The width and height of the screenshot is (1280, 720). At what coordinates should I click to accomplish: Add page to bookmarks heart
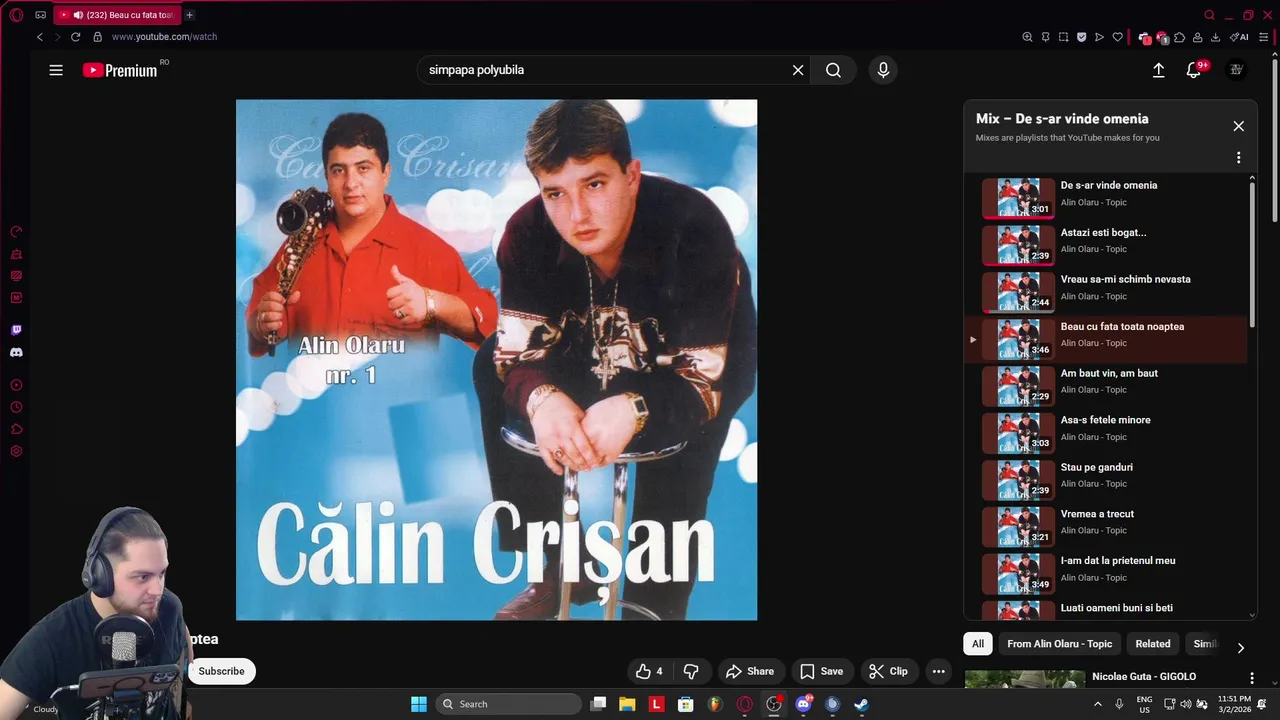click(1117, 37)
